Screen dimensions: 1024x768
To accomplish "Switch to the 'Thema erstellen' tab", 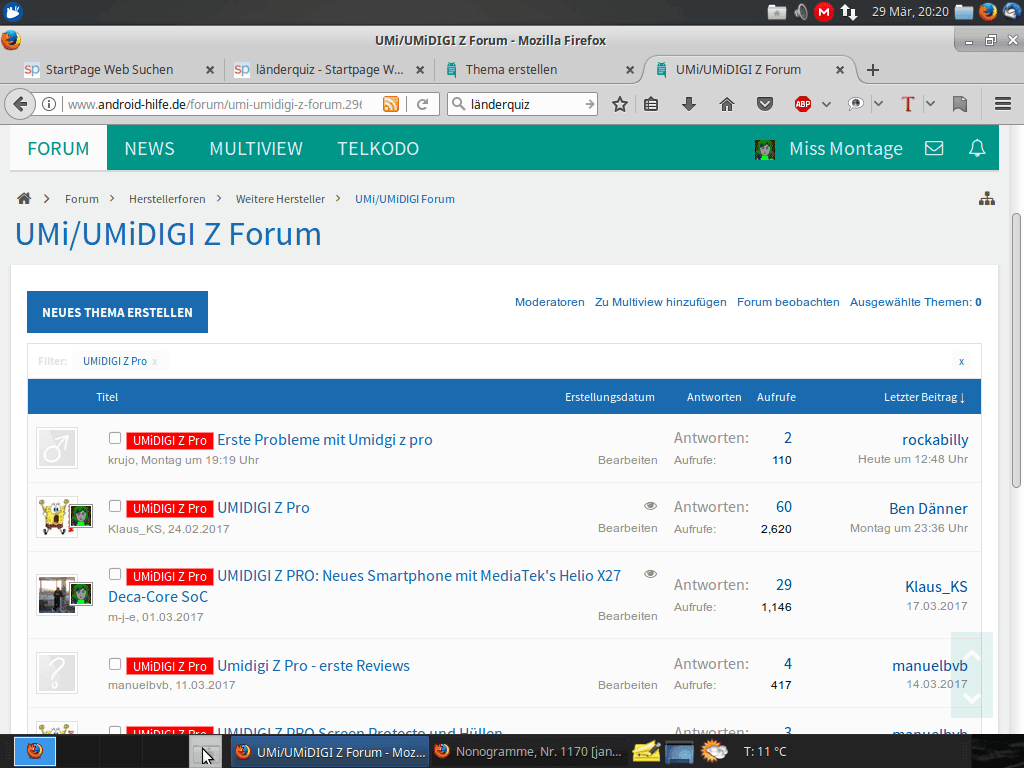I will pos(511,70).
